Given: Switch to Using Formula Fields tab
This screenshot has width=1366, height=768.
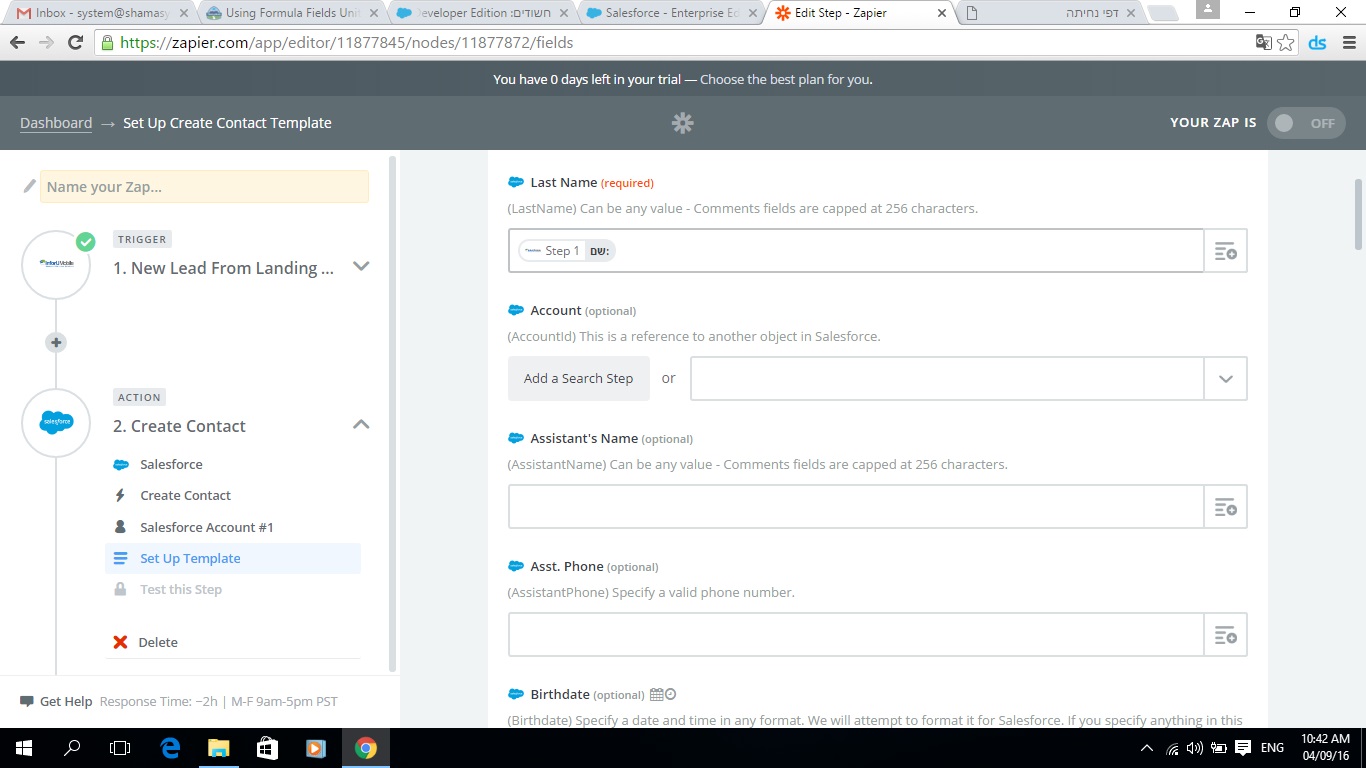Looking at the screenshot, I should click(290, 13).
